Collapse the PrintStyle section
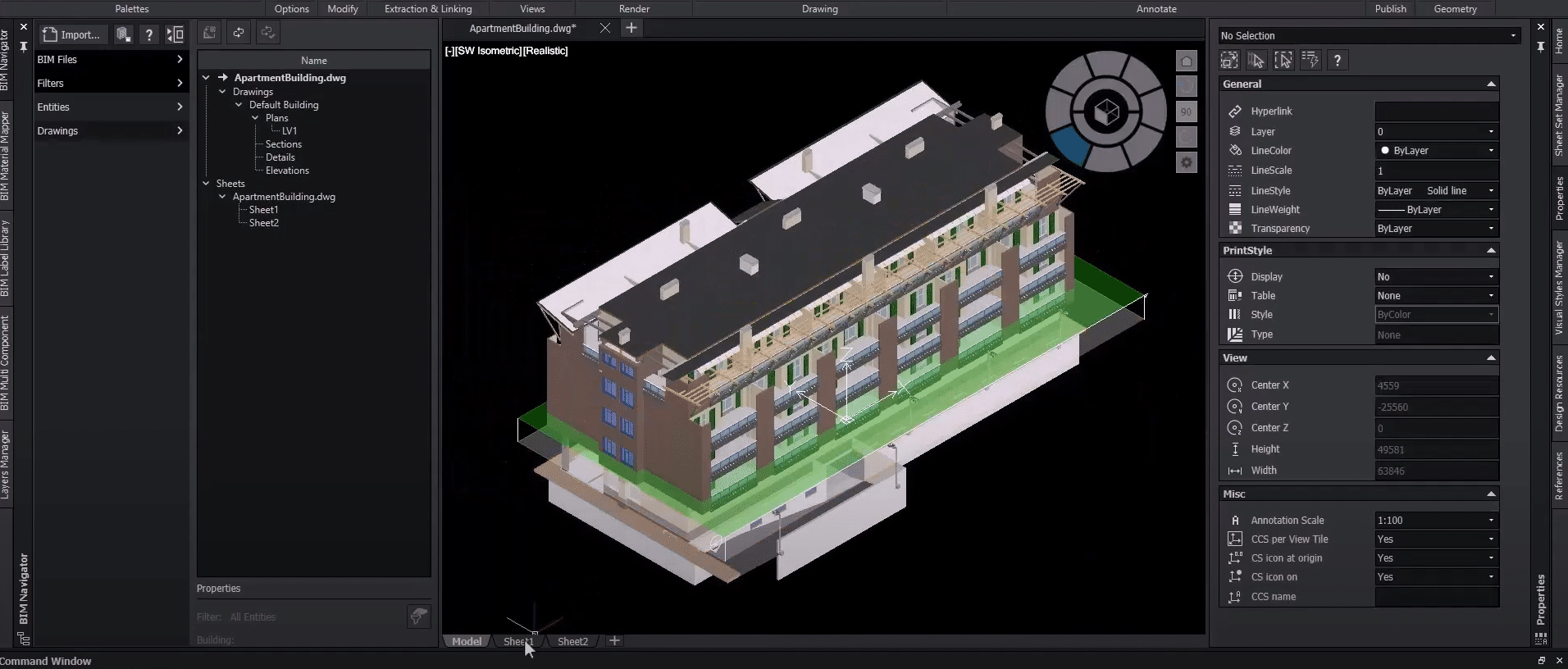 coord(1491,251)
